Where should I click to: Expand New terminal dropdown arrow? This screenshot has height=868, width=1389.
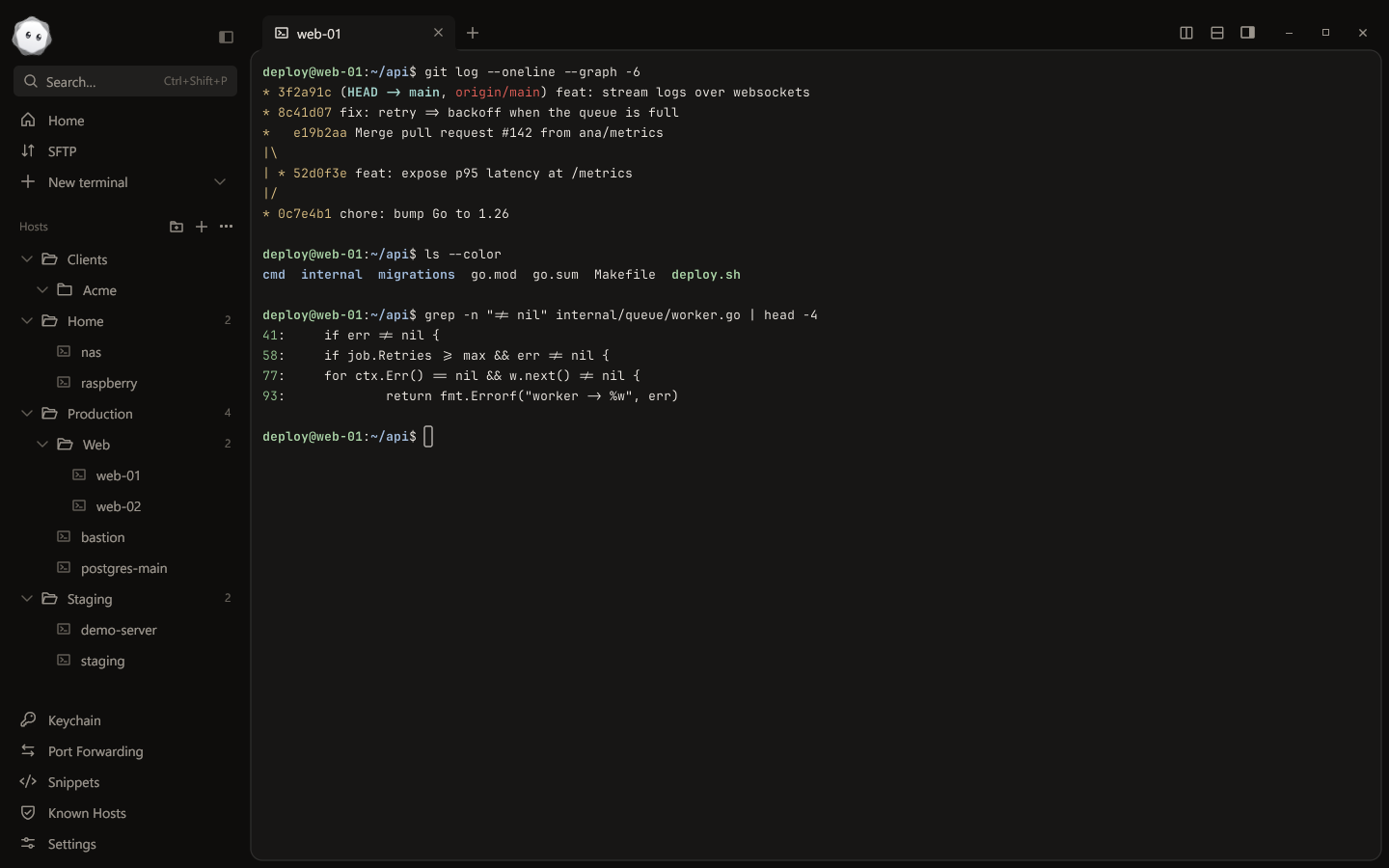[220, 182]
